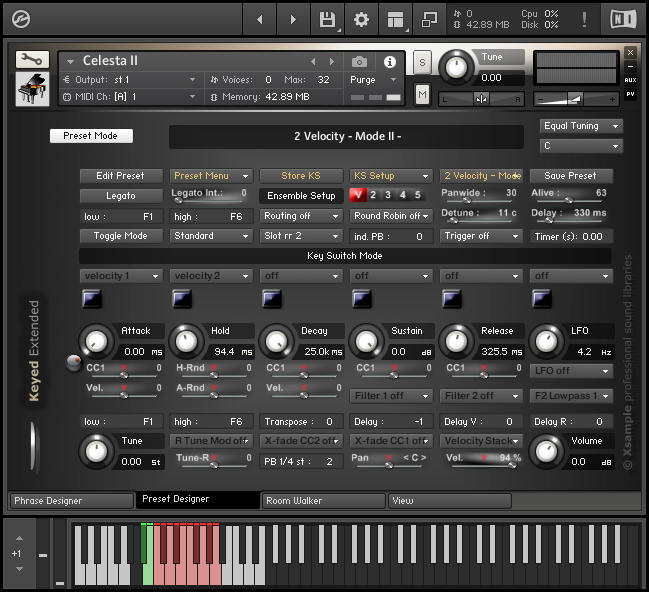
Task: Adjust the instrument volume slider
Action: (576, 99)
